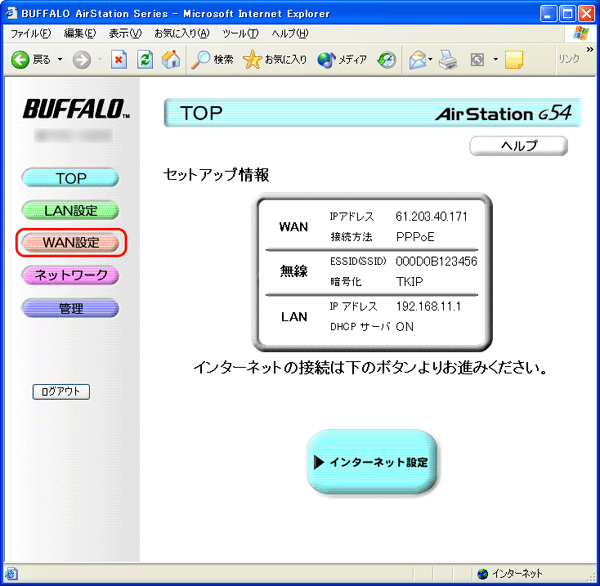This screenshot has width=600, height=586.
Task: Expand the Mail icon dropdown arrow
Action: tap(430, 59)
